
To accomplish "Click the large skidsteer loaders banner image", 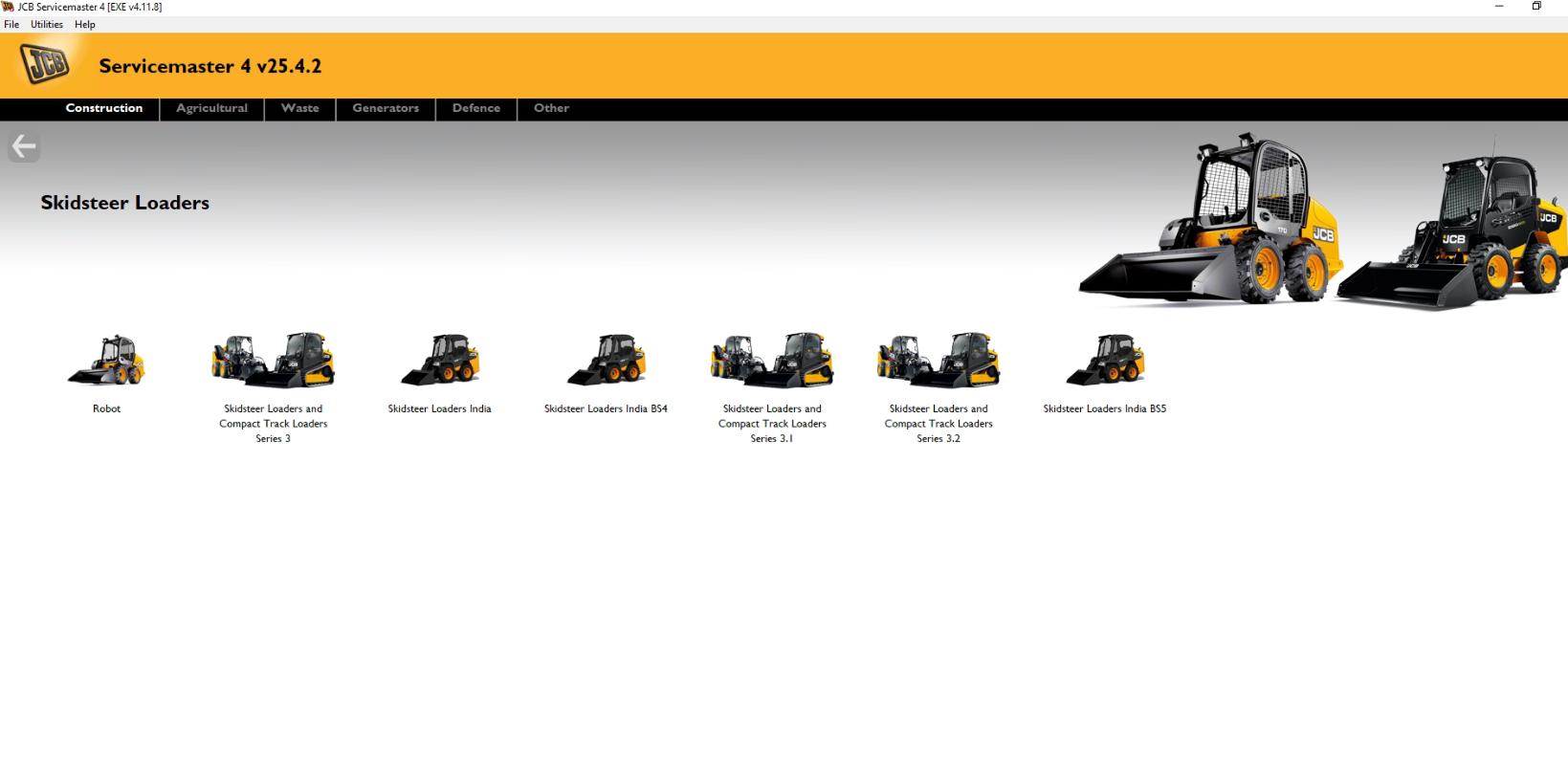I will (x=1323, y=222).
